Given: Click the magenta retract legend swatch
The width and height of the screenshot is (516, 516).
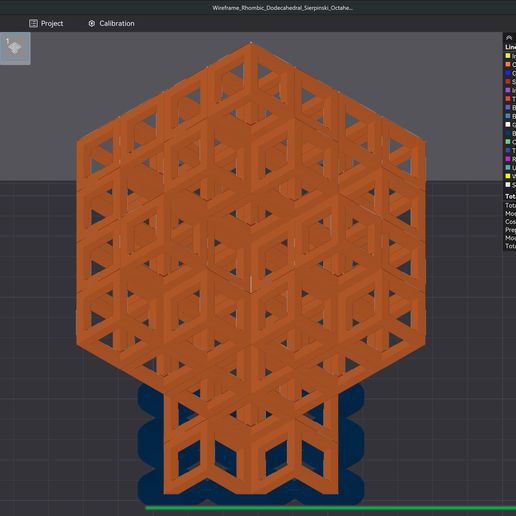Looking at the screenshot, I should [x=508, y=159].
